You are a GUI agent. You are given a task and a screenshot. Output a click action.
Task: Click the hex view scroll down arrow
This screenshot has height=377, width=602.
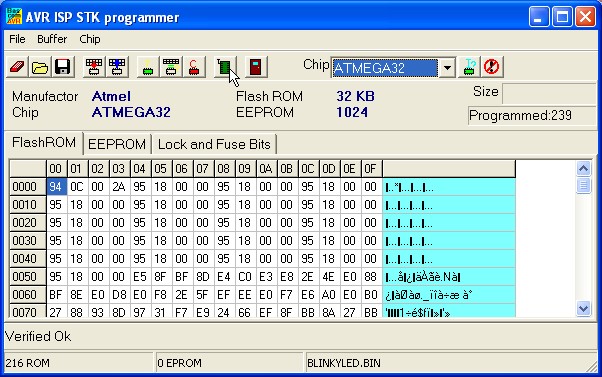coord(583,308)
